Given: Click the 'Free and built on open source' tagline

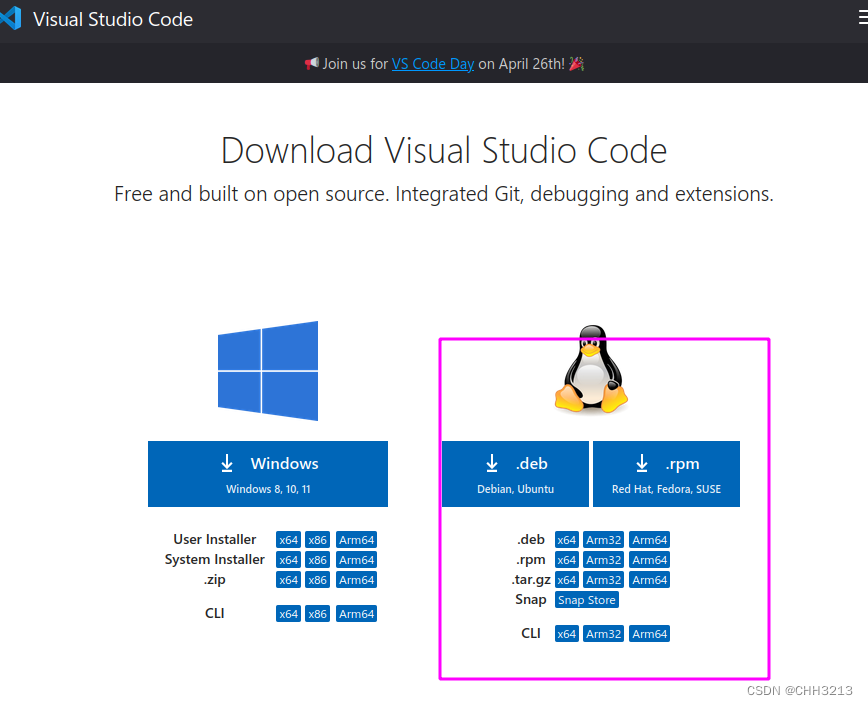Looking at the screenshot, I should [444, 194].
